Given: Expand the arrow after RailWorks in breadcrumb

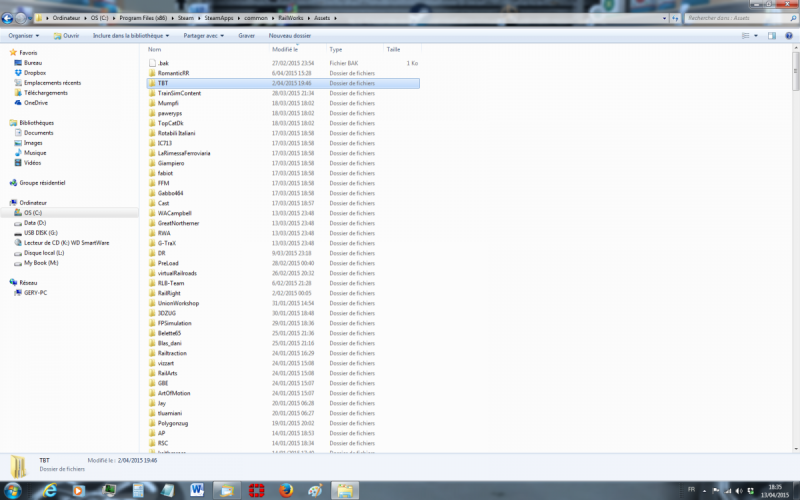Looking at the screenshot, I should 309,18.
